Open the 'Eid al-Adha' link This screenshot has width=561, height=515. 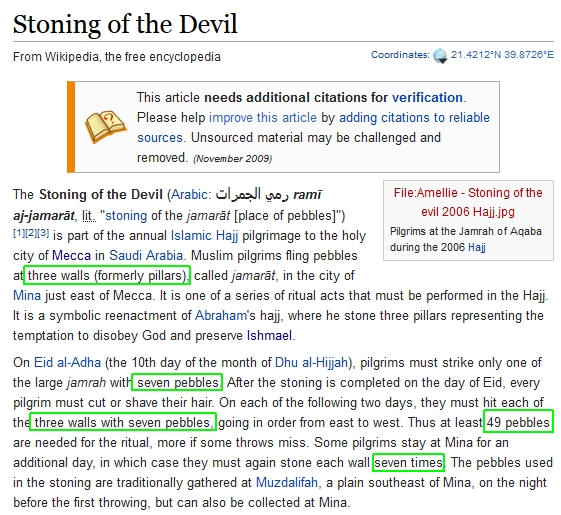coord(67,363)
